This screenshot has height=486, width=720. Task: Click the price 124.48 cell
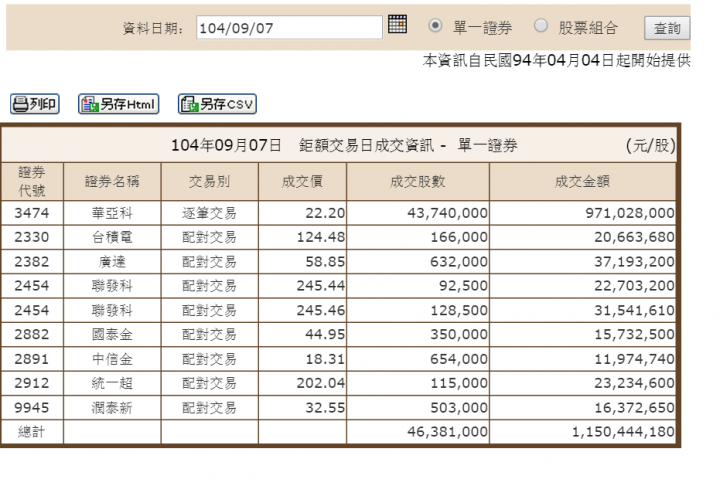(302, 237)
